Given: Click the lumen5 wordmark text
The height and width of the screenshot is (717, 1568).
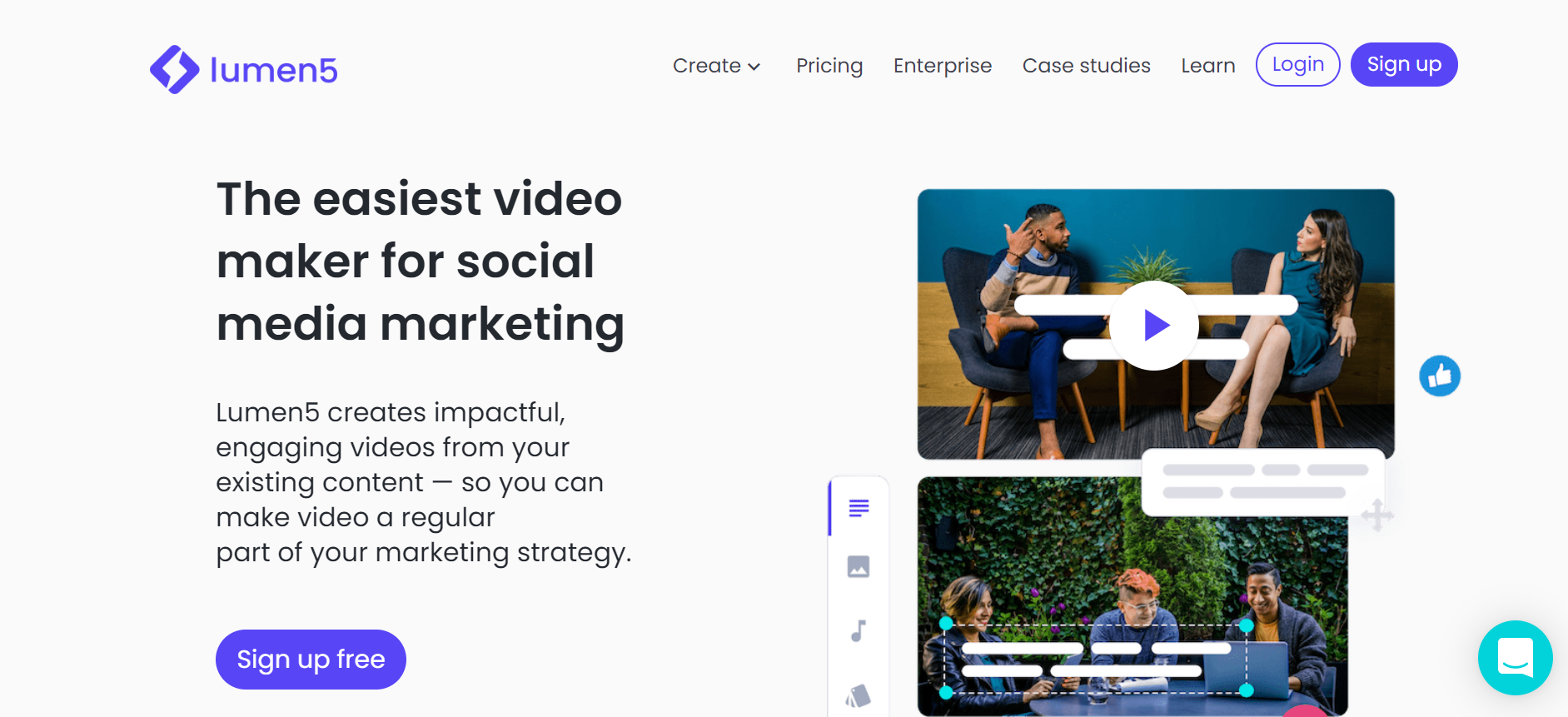Looking at the screenshot, I should pos(274,70).
